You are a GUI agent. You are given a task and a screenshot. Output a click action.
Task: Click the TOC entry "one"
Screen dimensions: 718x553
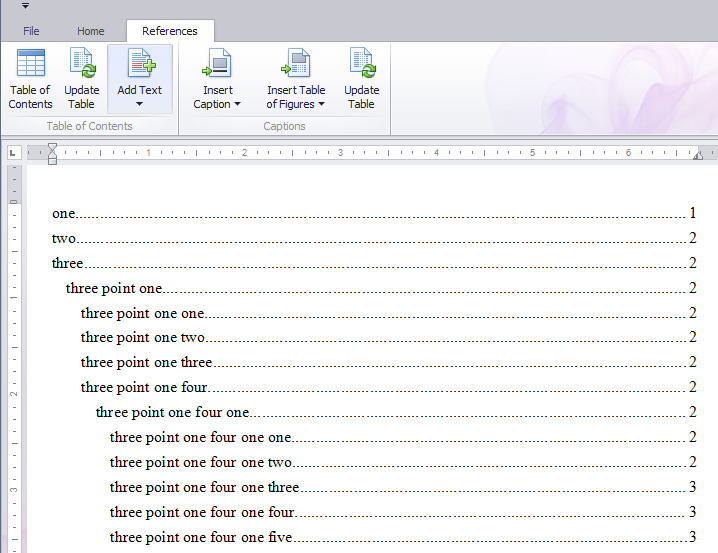pyautogui.click(x=64, y=213)
